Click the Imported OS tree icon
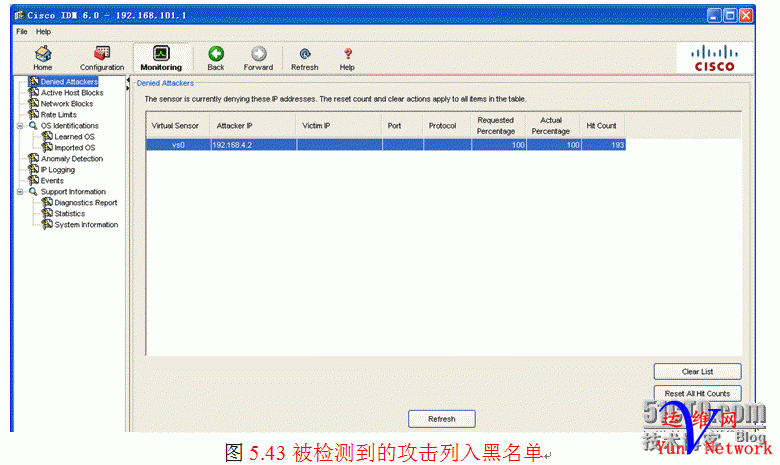The image size is (780, 465). pos(47,147)
